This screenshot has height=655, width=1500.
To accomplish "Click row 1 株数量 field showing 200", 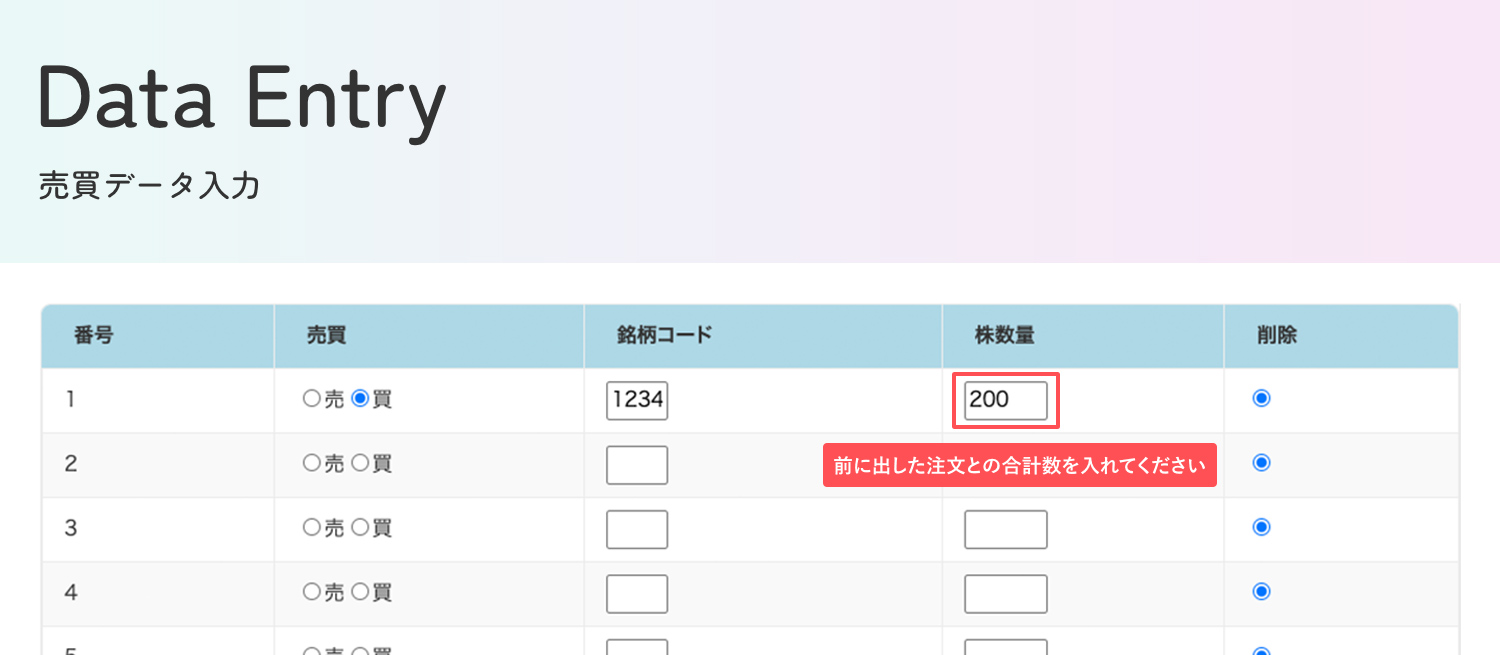I will point(1005,401).
